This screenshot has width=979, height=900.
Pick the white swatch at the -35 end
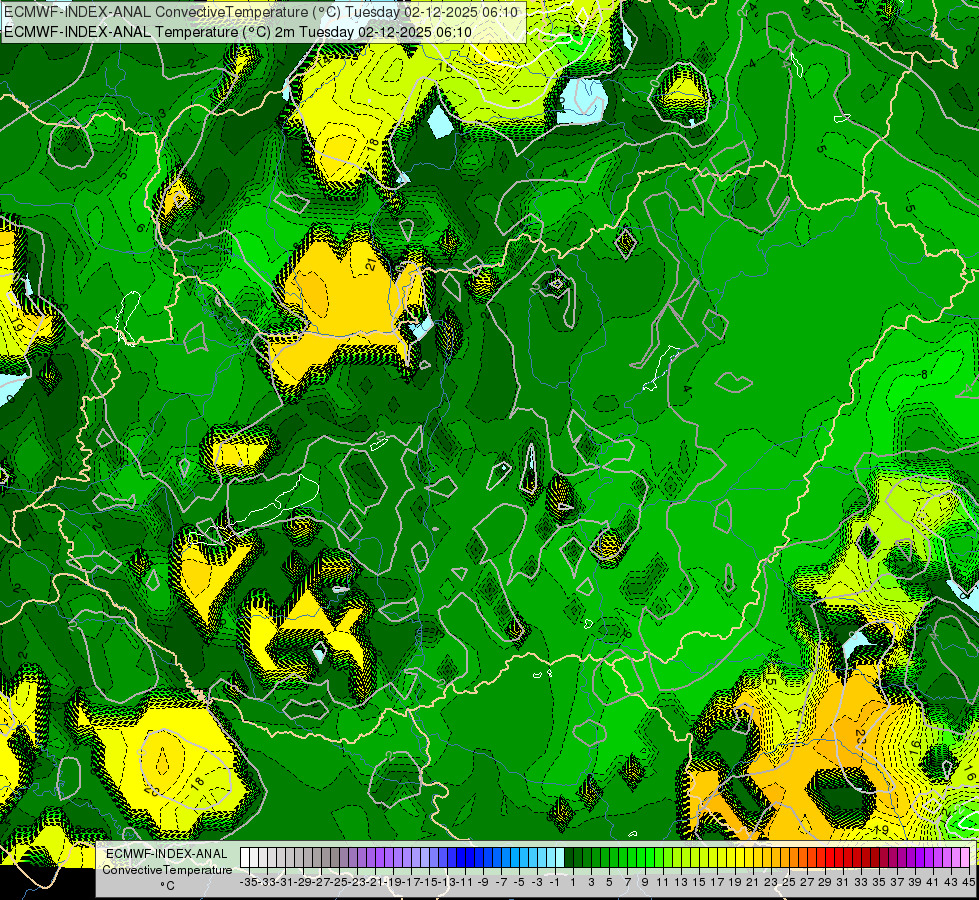(x=245, y=857)
